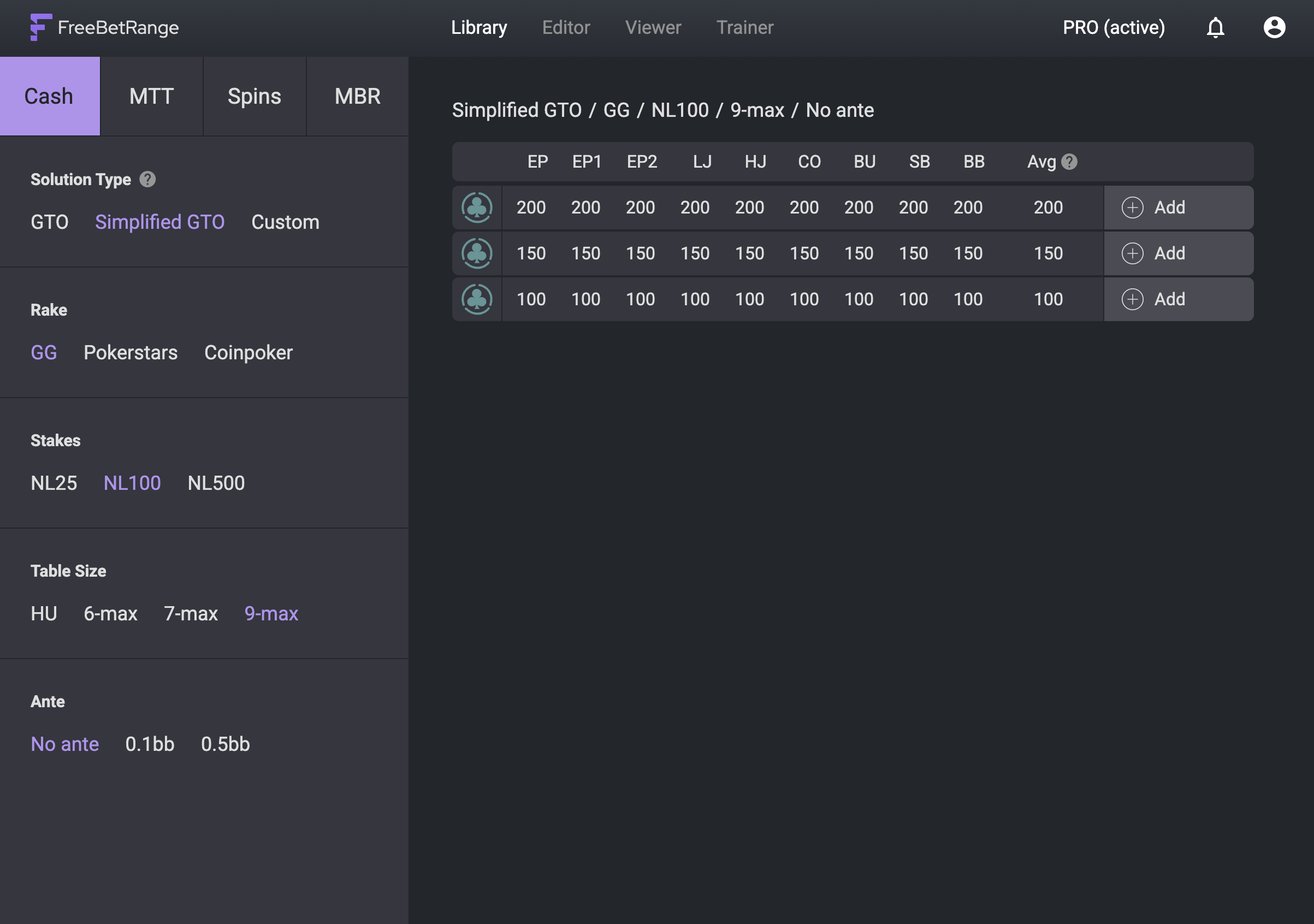Click the club chip icon in the 150 row

[x=477, y=253]
